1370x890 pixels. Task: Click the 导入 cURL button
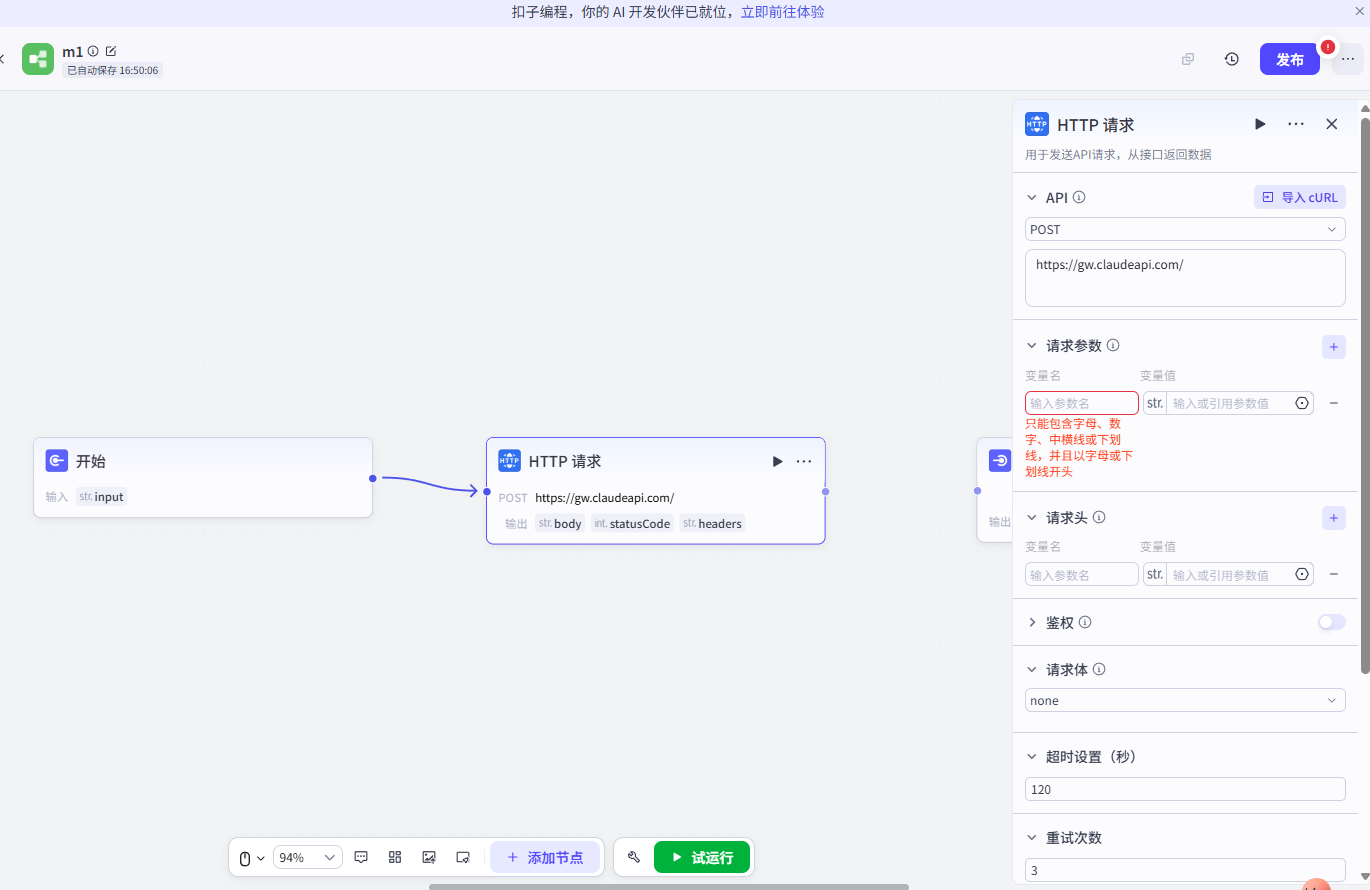[1299, 197]
